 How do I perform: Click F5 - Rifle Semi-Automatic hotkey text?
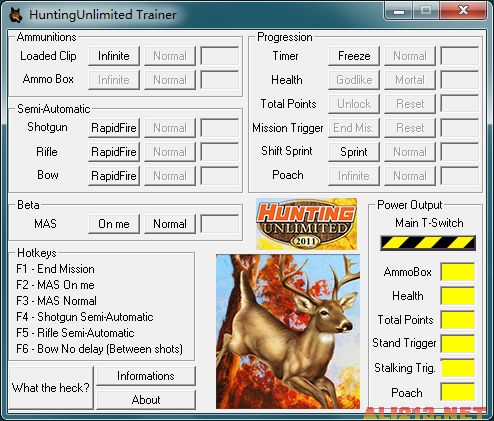click(x=75, y=333)
